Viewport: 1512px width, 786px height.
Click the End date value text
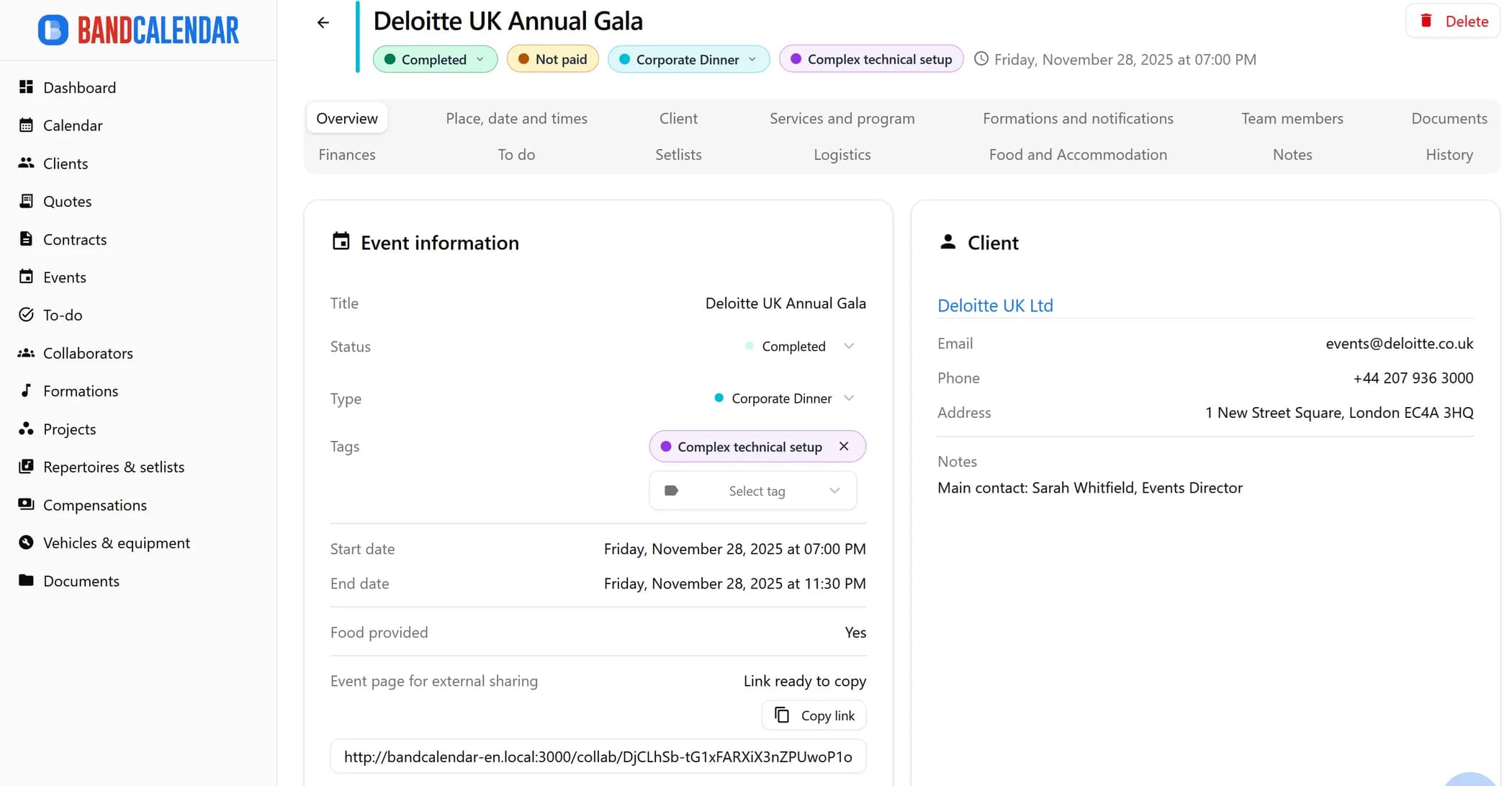pyautogui.click(x=734, y=584)
